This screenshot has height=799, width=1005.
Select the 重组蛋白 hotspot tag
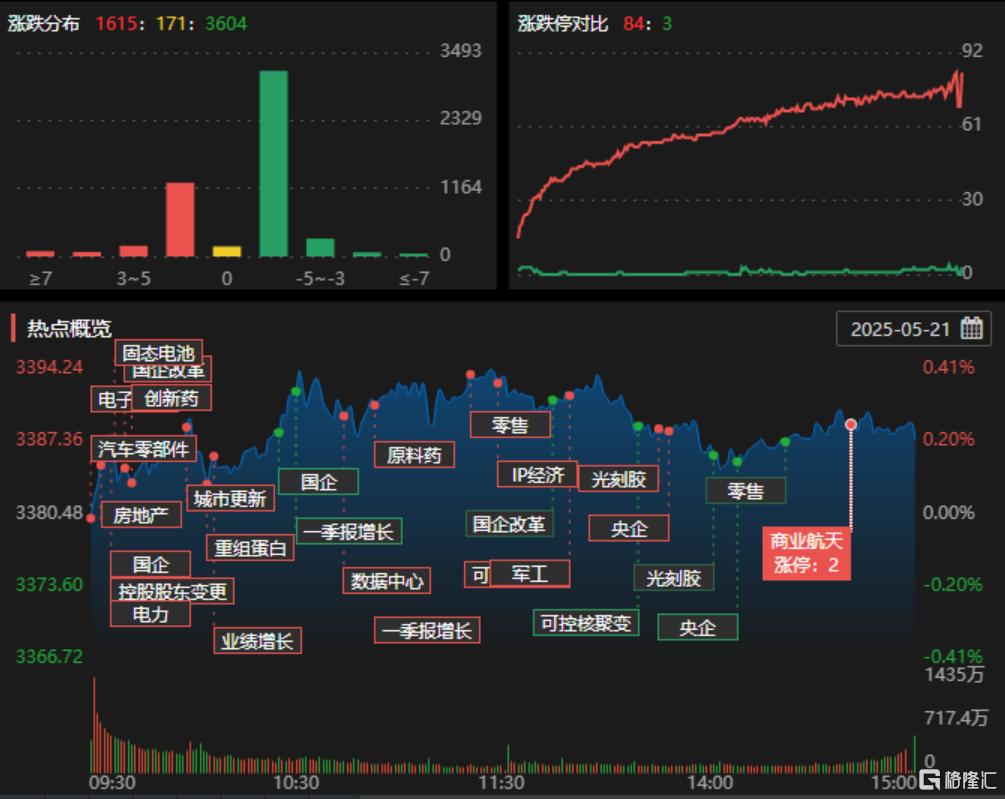point(251,547)
